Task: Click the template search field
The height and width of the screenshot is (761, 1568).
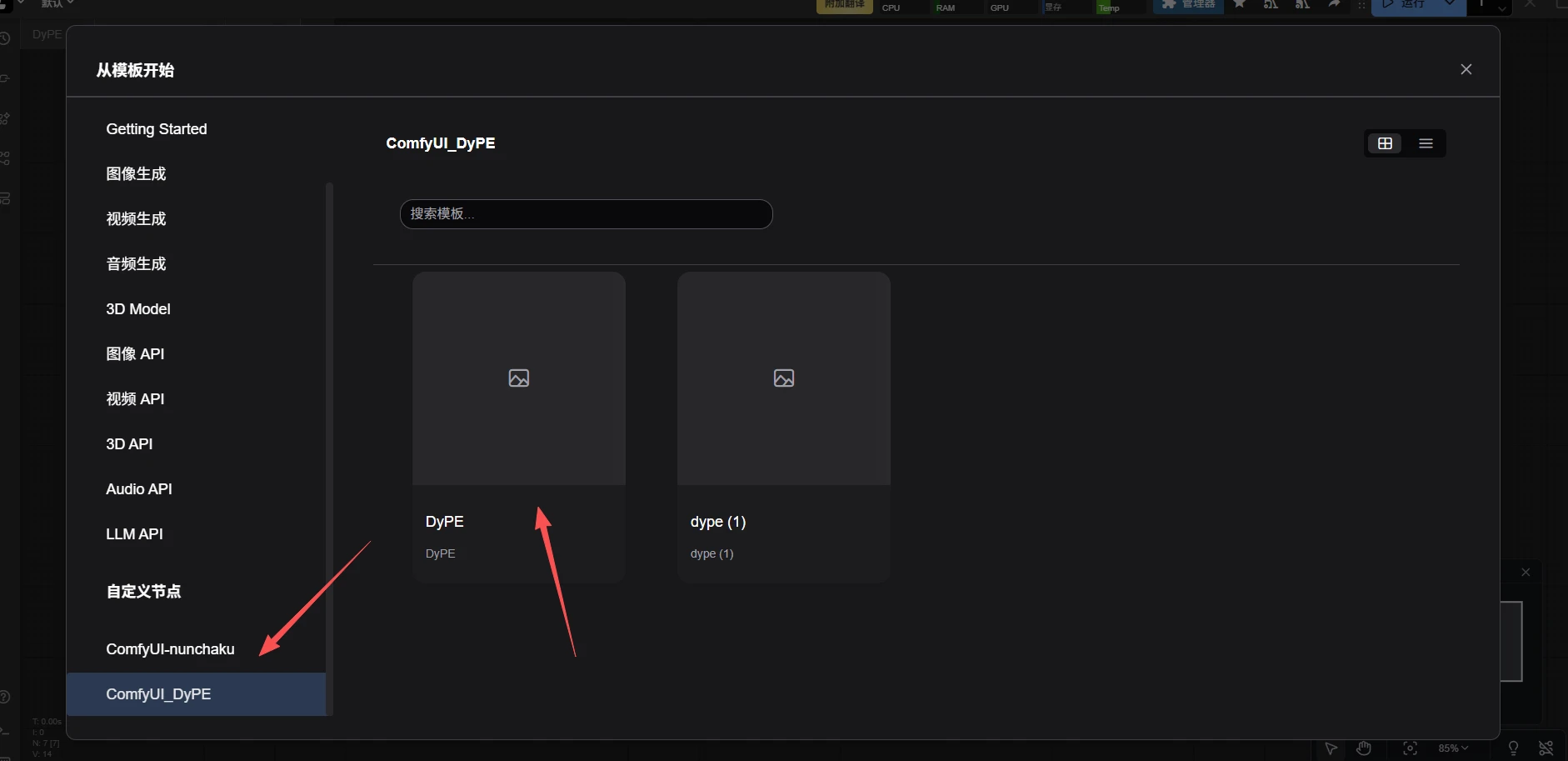Action: [586, 214]
